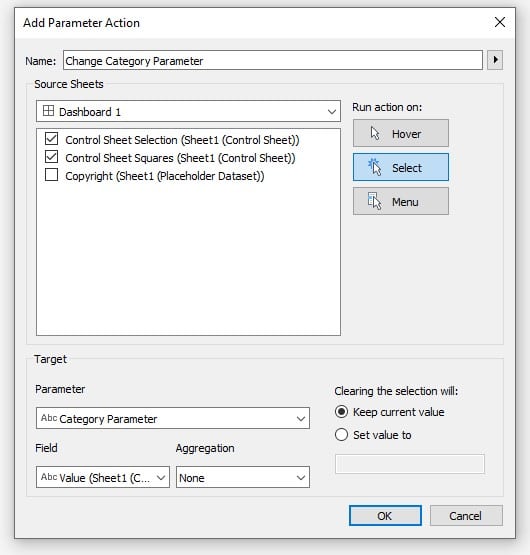This screenshot has width=530, height=555.
Task: Click the Hover cursor icon
Action: 375,133
